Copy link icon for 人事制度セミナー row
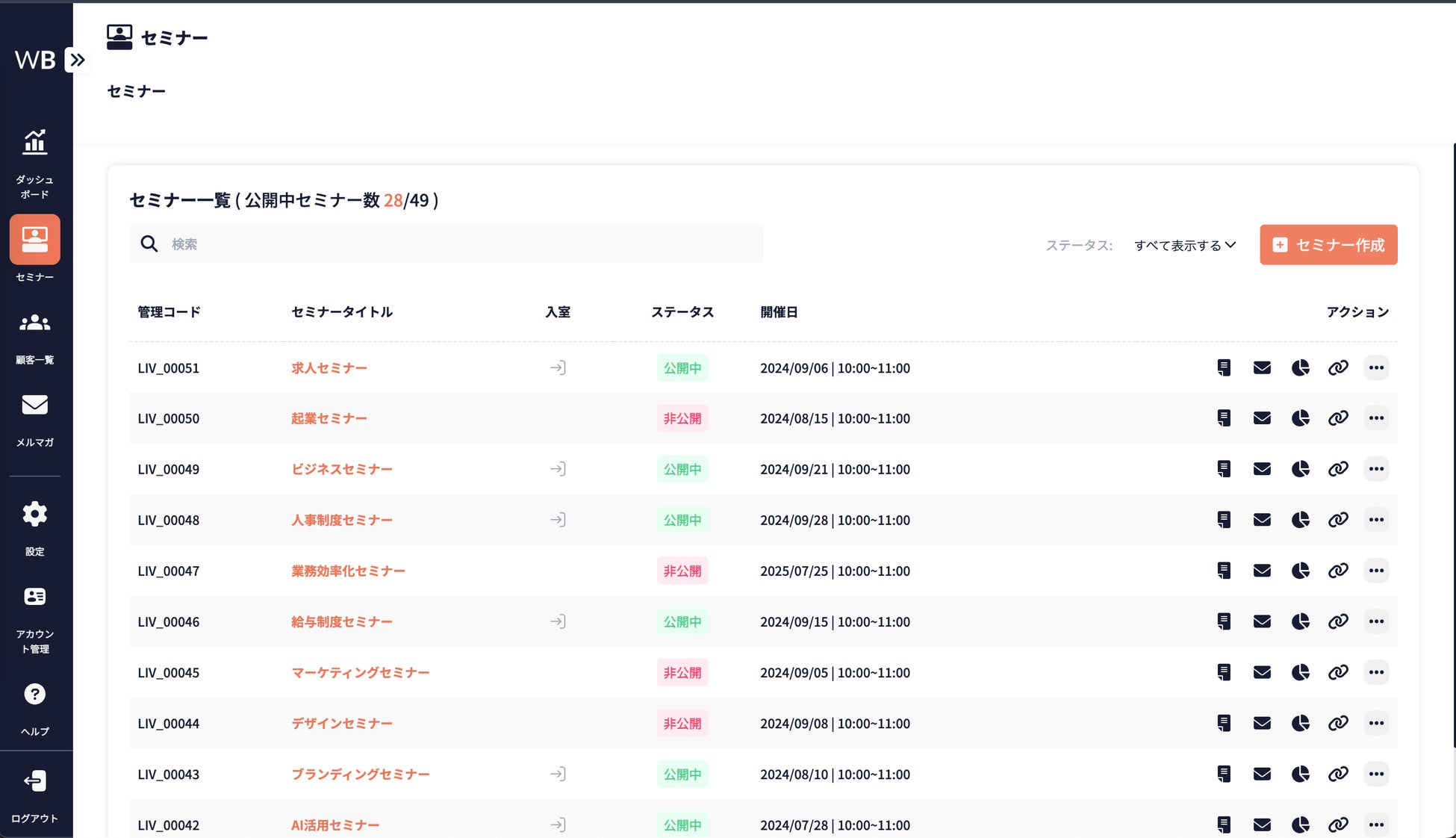1456x838 pixels. (1338, 520)
